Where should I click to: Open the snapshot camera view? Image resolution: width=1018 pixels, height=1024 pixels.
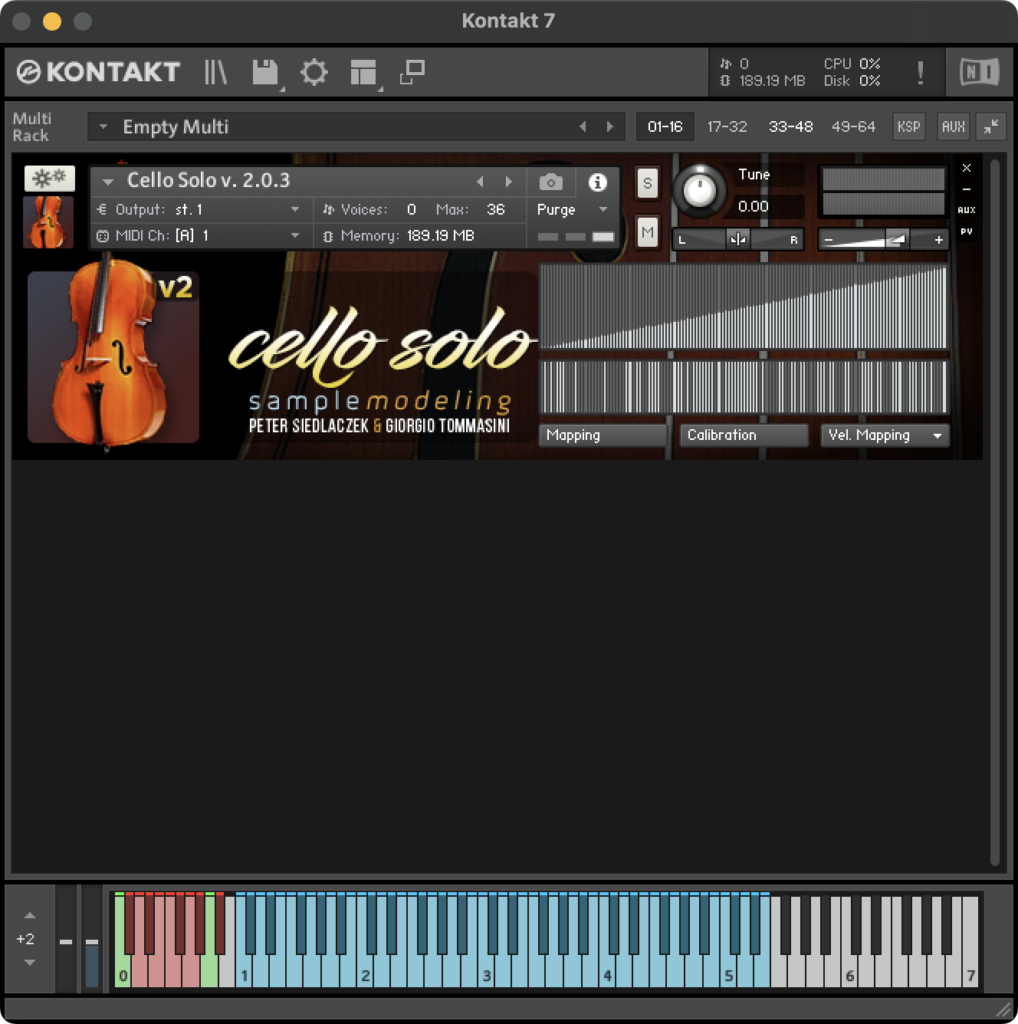(x=551, y=182)
